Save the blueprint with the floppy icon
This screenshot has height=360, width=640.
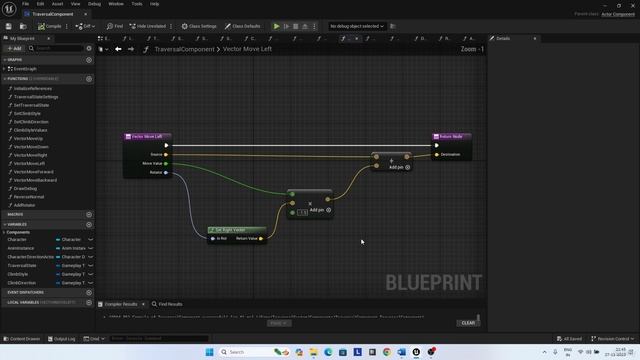click(9, 26)
